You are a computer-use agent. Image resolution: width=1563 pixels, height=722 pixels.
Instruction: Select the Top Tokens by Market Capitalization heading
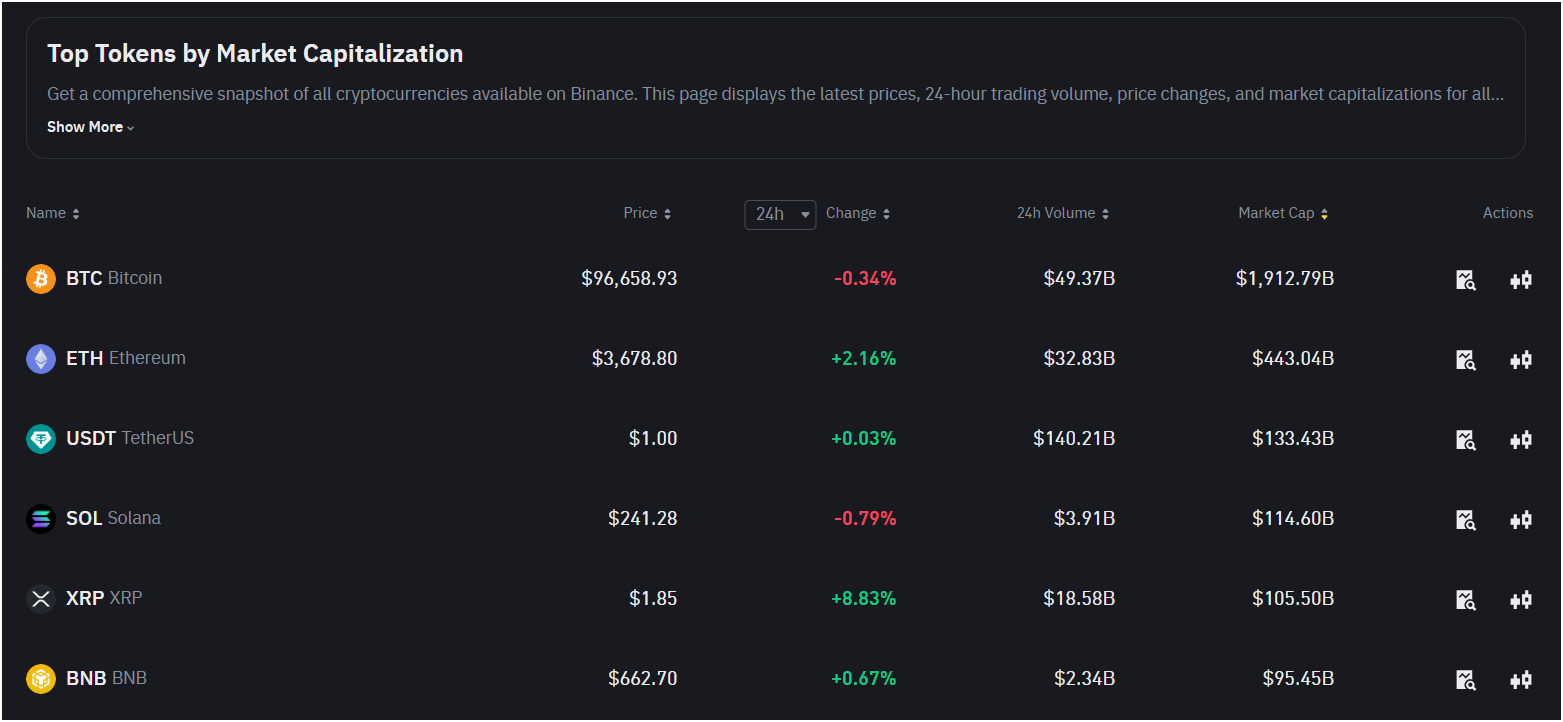[255, 54]
